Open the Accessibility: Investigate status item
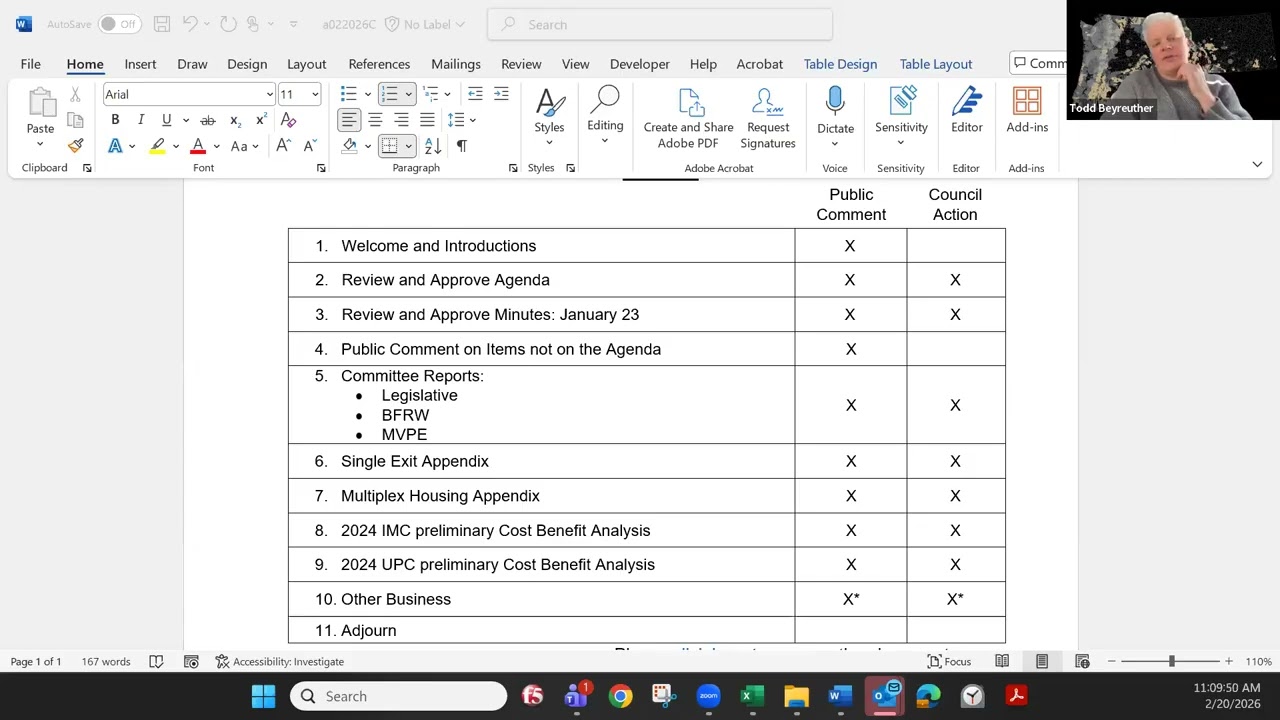The height and width of the screenshot is (720, 1280). pyautogui.click(x=279, y=661)
